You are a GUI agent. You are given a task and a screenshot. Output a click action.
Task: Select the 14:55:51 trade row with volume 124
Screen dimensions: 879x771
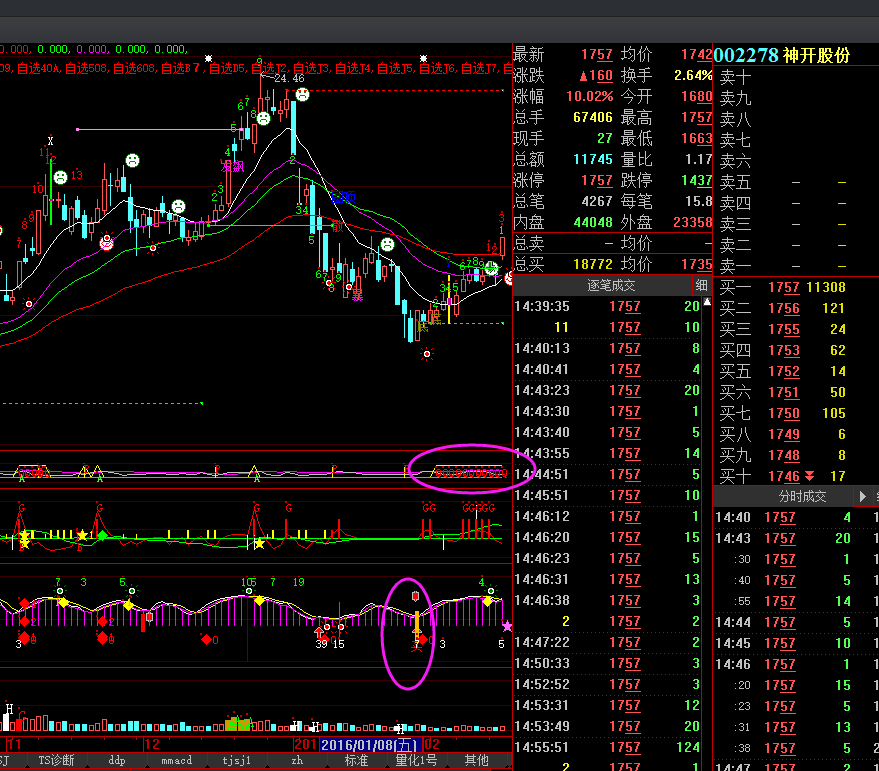click(x=607, y=747)
